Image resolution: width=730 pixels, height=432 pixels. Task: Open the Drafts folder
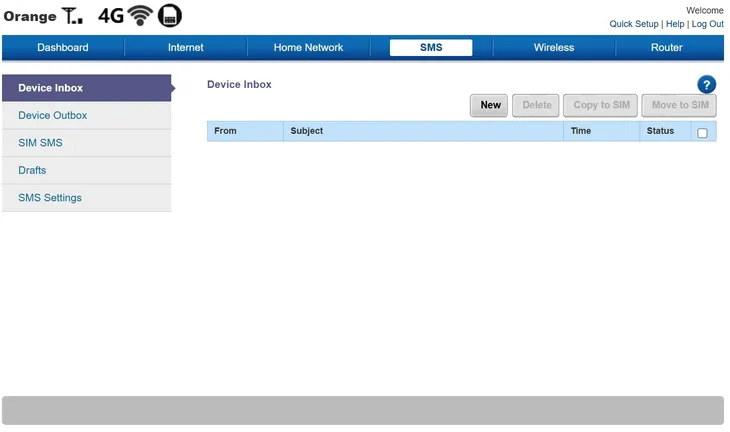(x=32, y=170)
